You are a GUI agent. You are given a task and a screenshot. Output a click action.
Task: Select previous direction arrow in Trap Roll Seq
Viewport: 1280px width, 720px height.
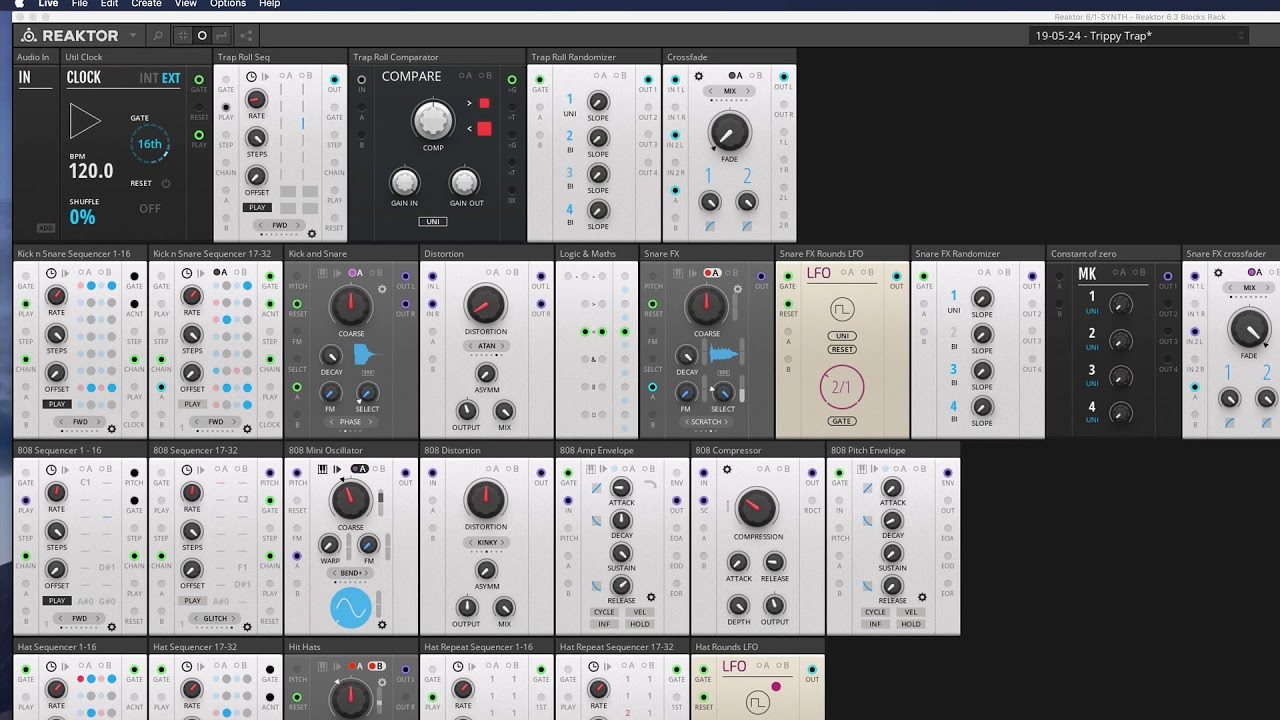click(x=259, y=225)
